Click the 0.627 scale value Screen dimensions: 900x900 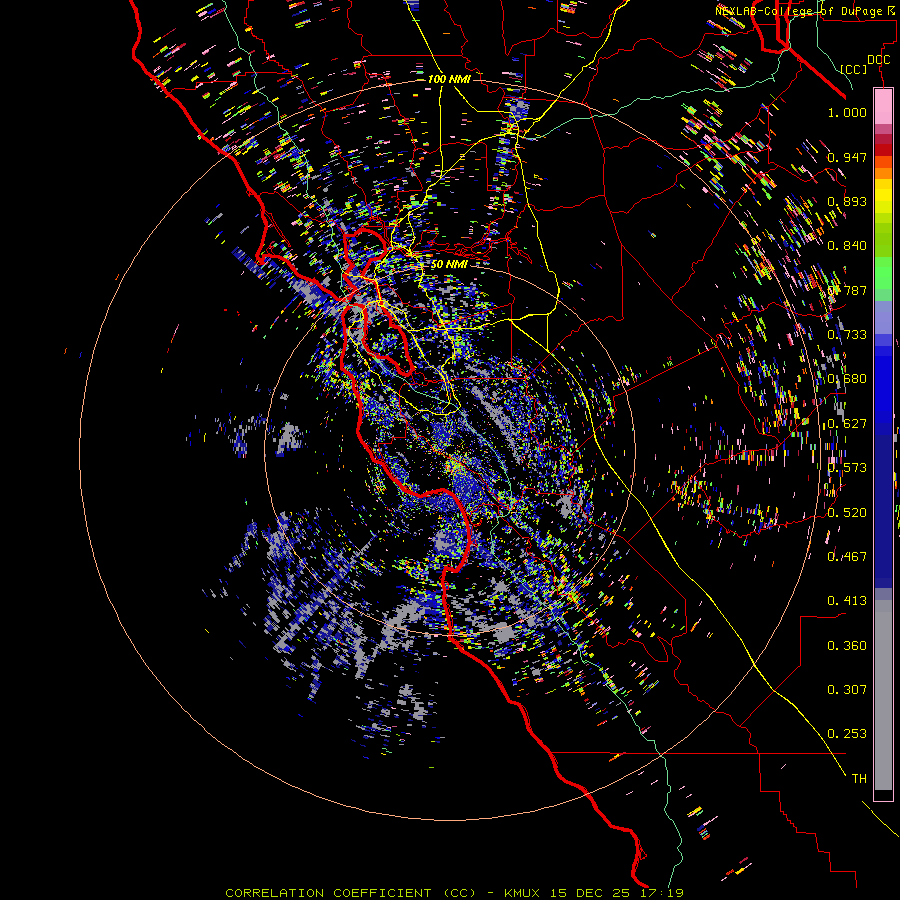click(x=847, y=424)
